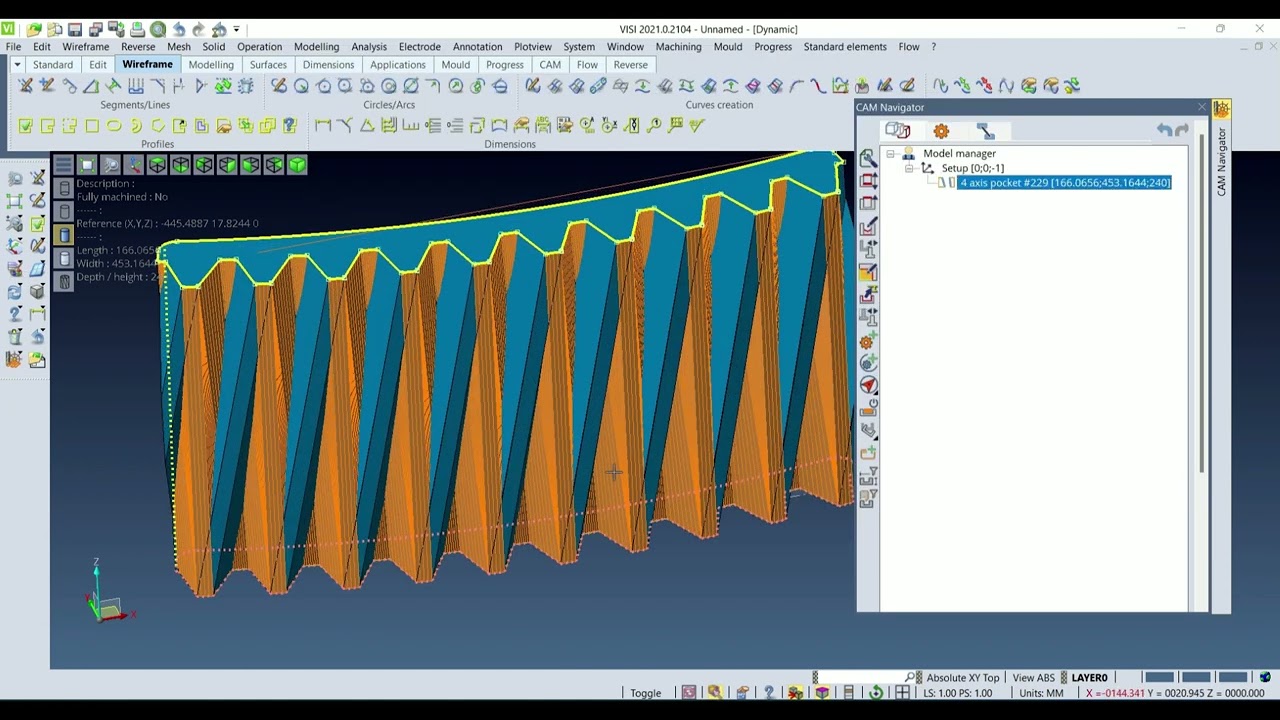Click the fit-to-window view icon
This screenshot has width=1280, height=720.
[87, 165]
